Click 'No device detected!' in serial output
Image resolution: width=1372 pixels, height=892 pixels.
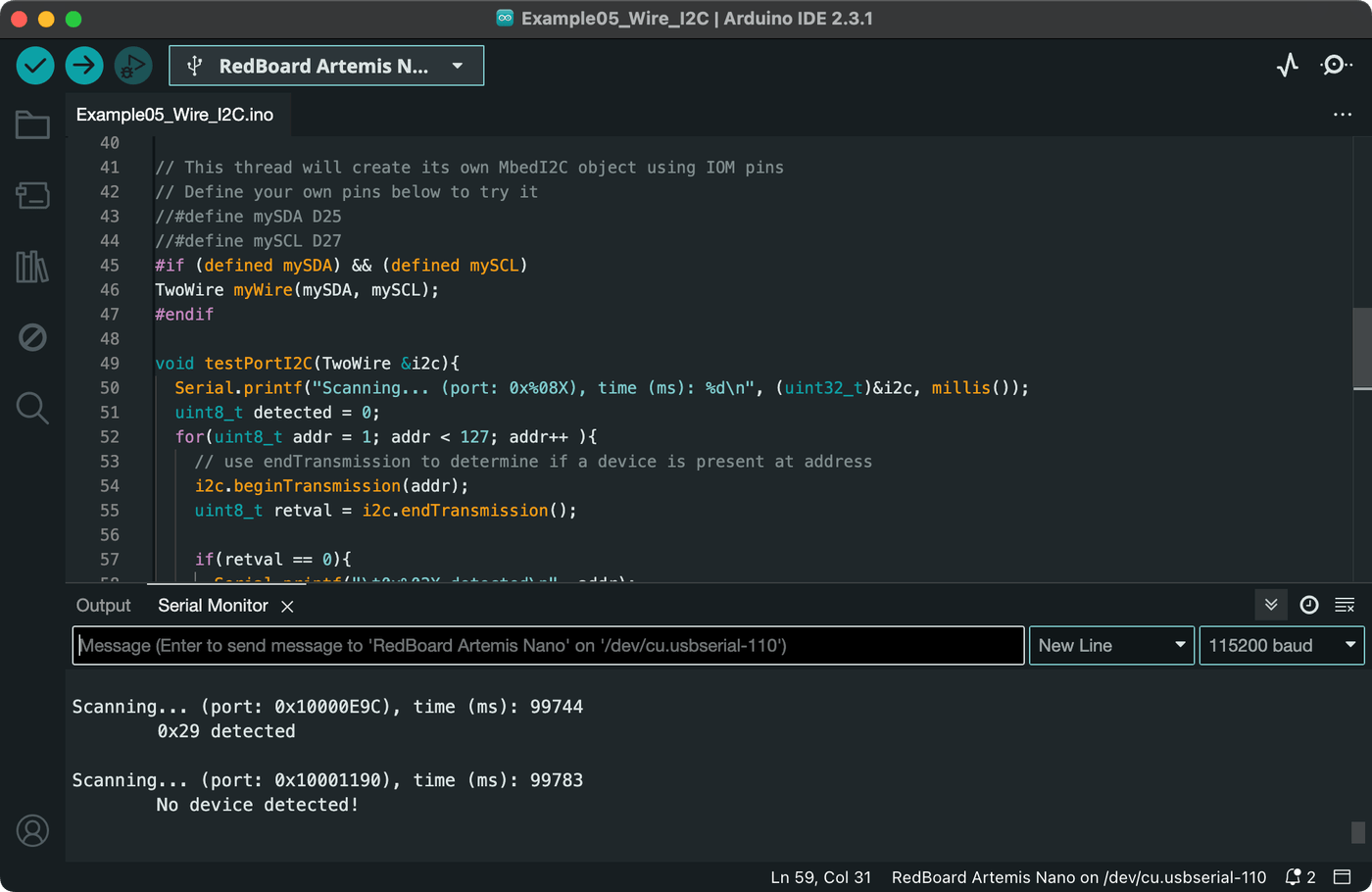point(258,805)
